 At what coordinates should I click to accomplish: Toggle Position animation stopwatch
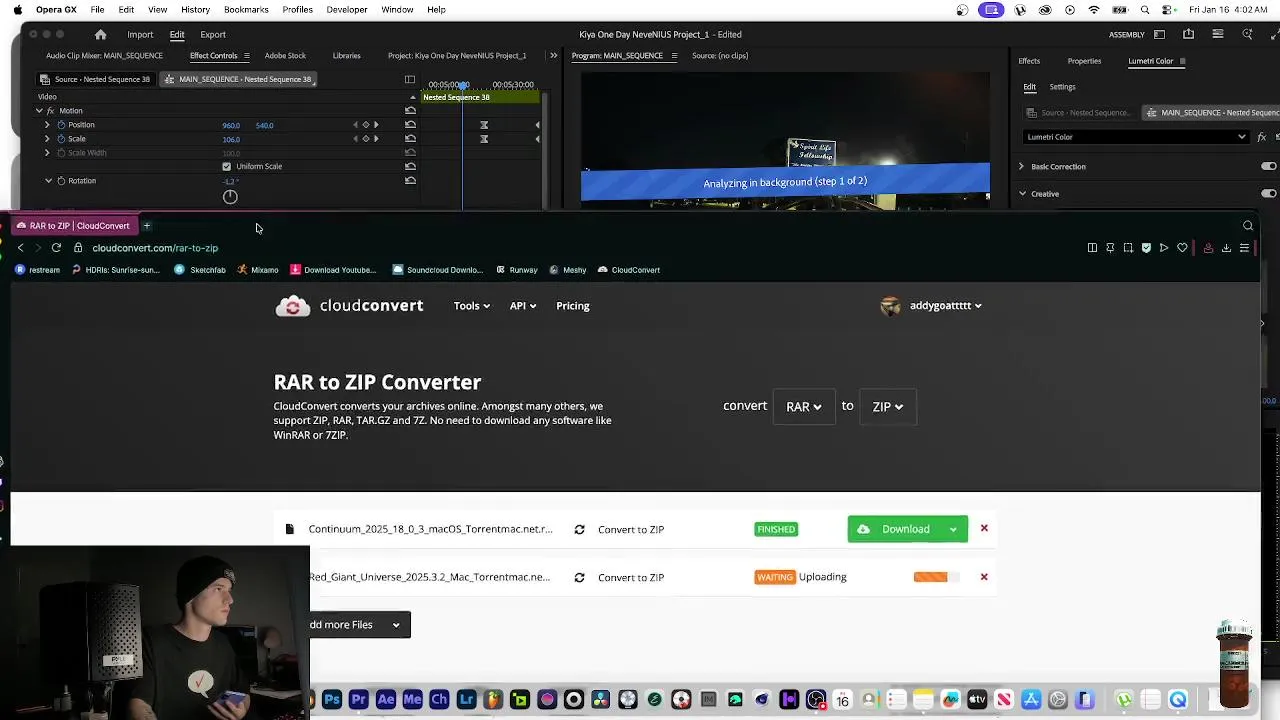[61, 125]
